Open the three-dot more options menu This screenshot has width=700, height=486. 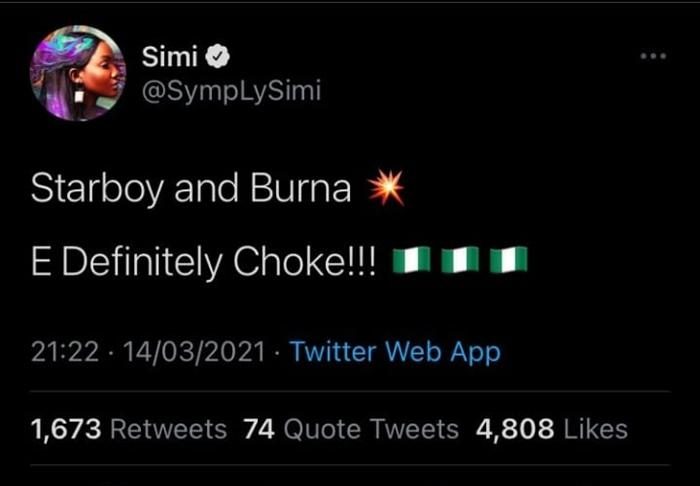pyautogui.click(x=653, y=56)
